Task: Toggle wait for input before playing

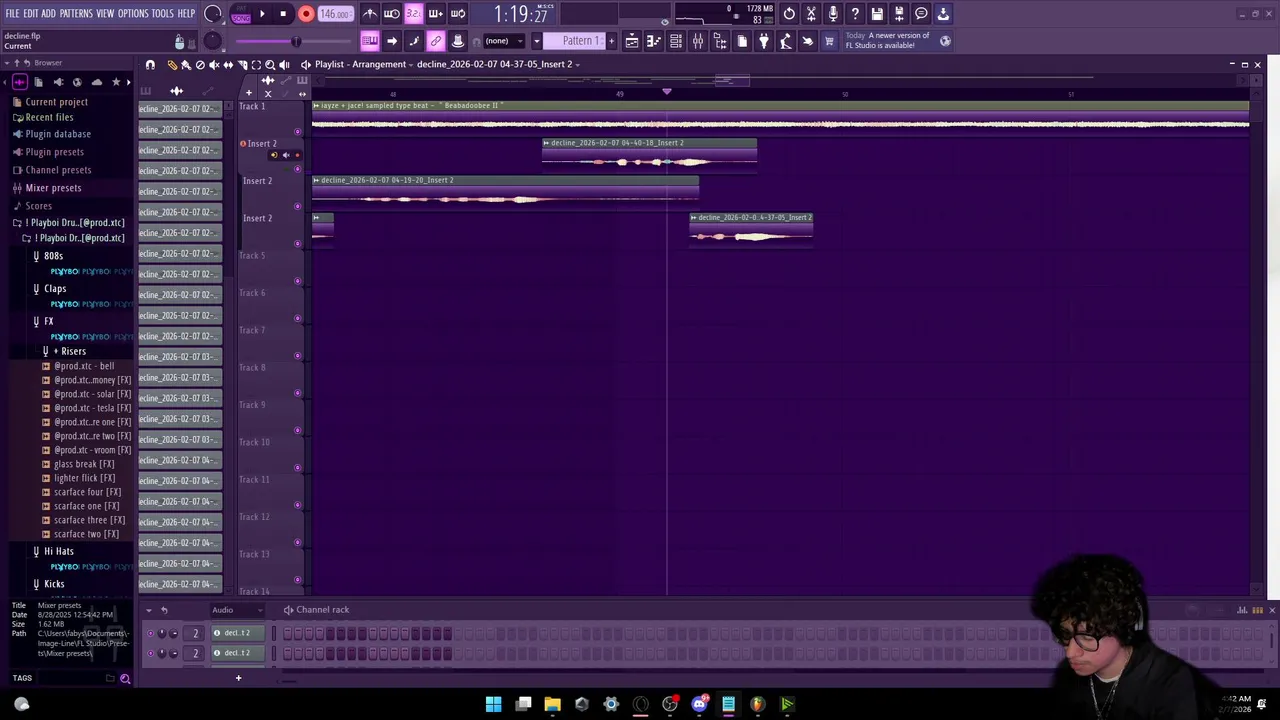Action: coord(392,14)
